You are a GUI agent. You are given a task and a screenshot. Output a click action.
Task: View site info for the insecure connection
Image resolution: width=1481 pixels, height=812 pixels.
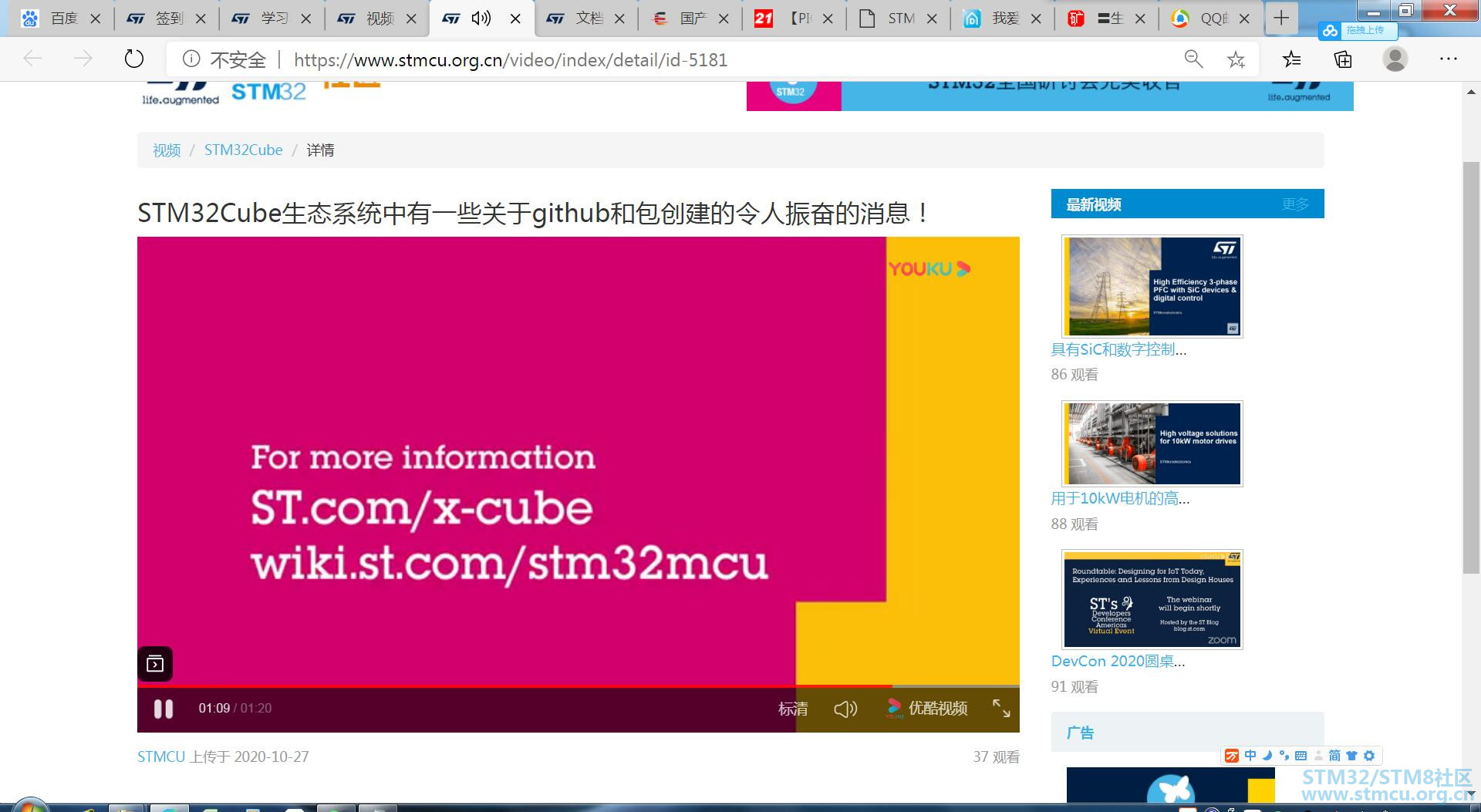(191, 59)
